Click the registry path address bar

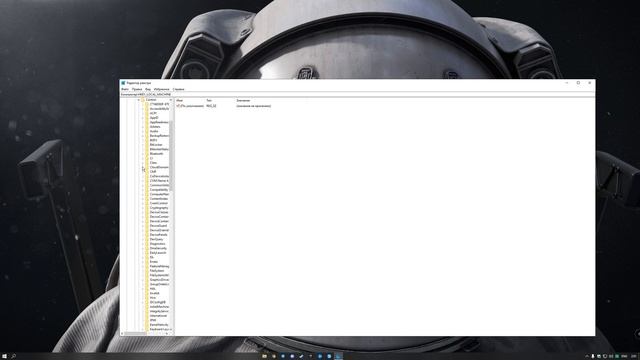pos(357,94)
